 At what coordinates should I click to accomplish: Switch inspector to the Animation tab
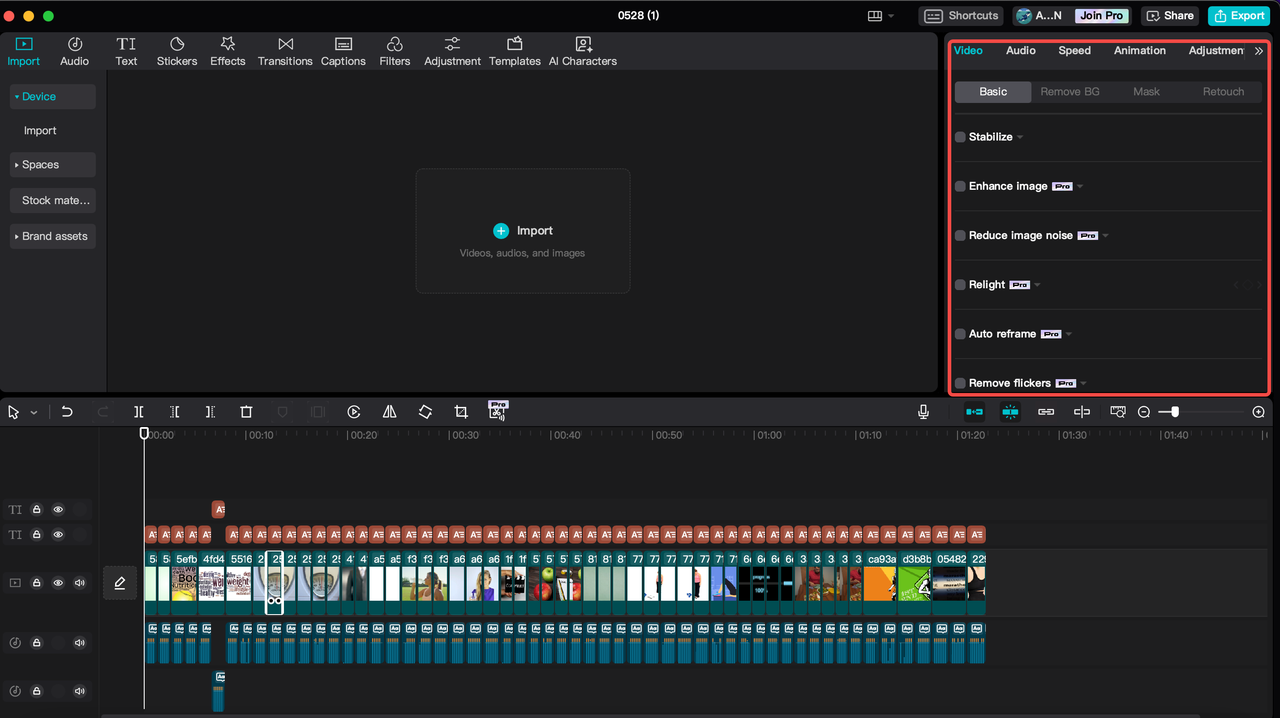point(1140,50)
